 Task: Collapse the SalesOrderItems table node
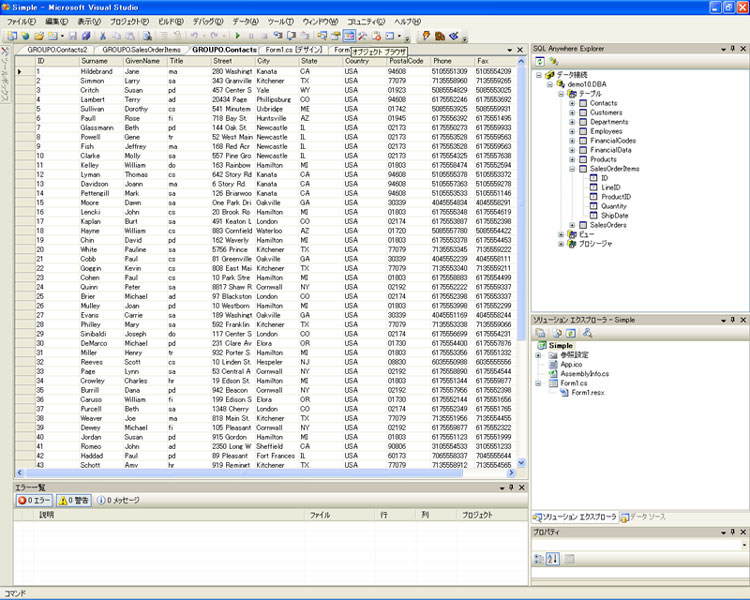pos(572,169)
